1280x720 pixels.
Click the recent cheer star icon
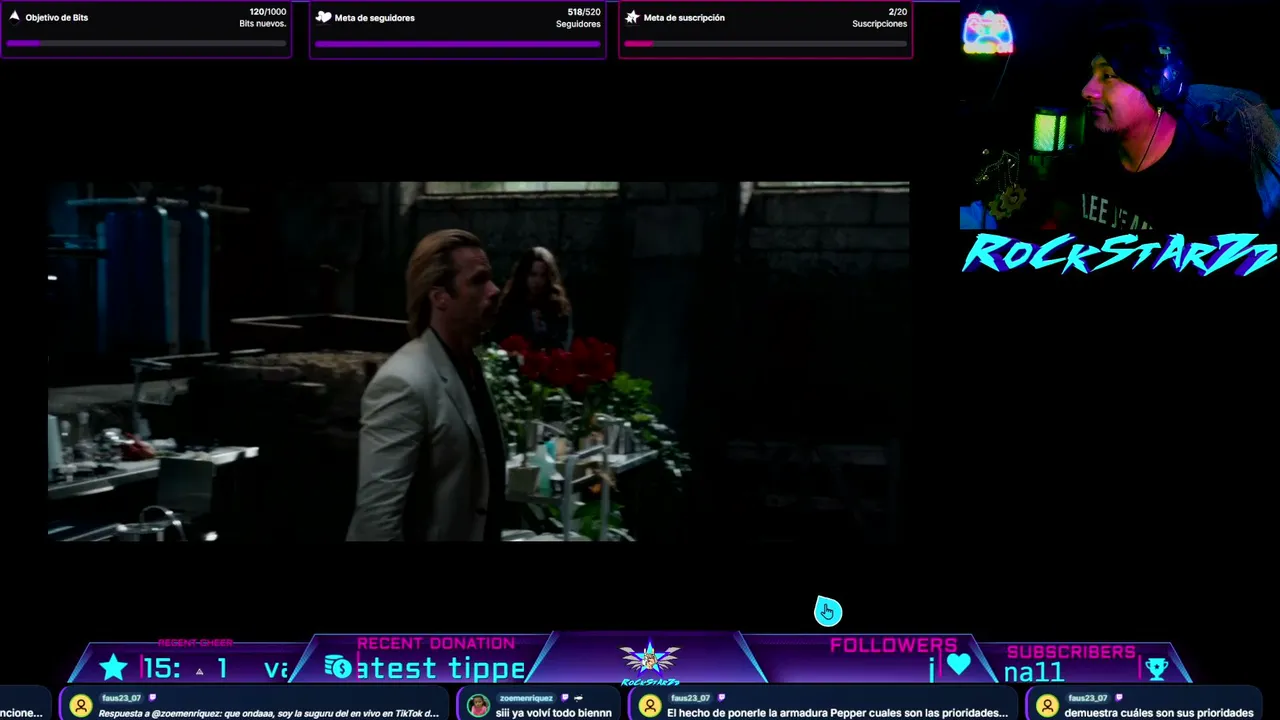[114, 667]
